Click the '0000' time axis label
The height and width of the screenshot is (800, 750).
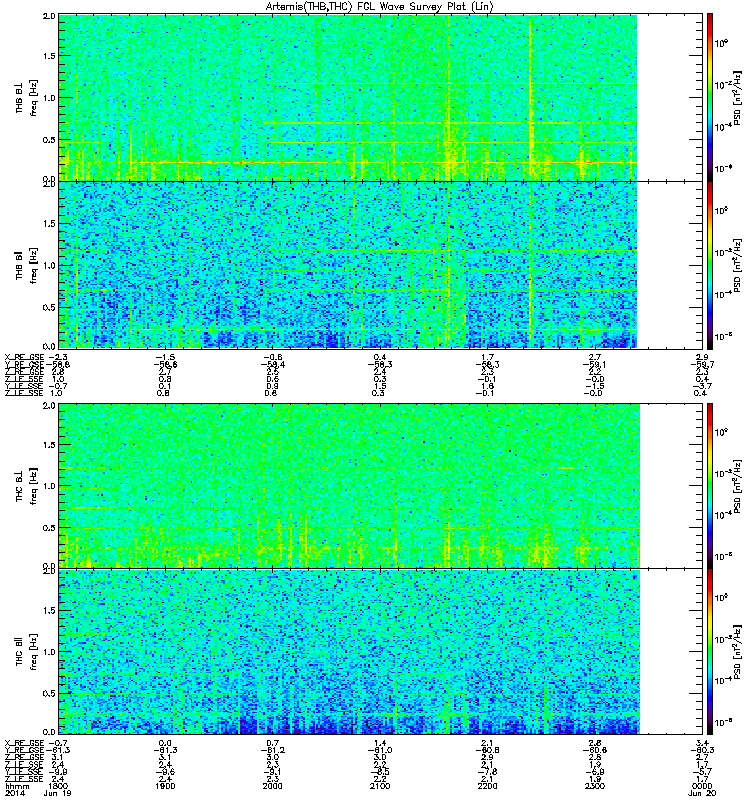[x=703, y=786]
